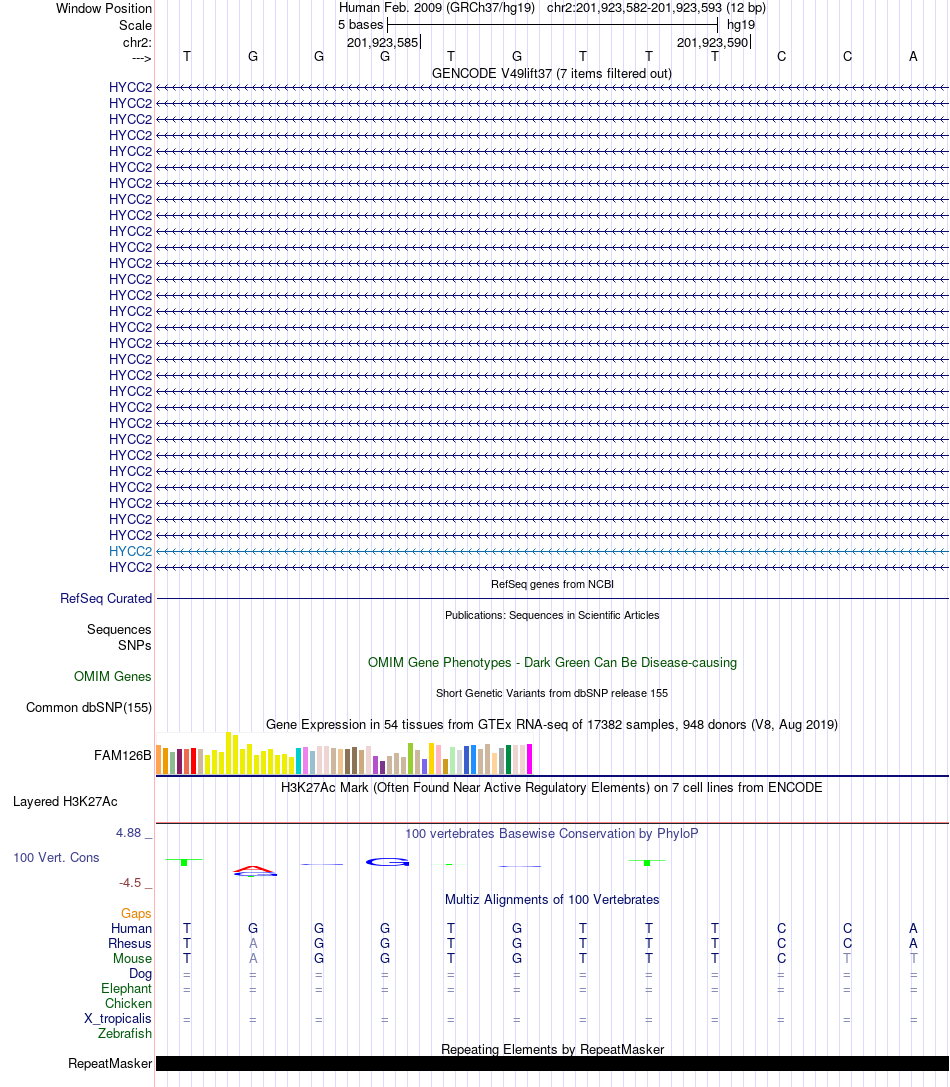The width and height of the screenshot is (950, 1087).
Task: Click the magenta last bar of GTEx chart
Action: [x=530, y=759]
